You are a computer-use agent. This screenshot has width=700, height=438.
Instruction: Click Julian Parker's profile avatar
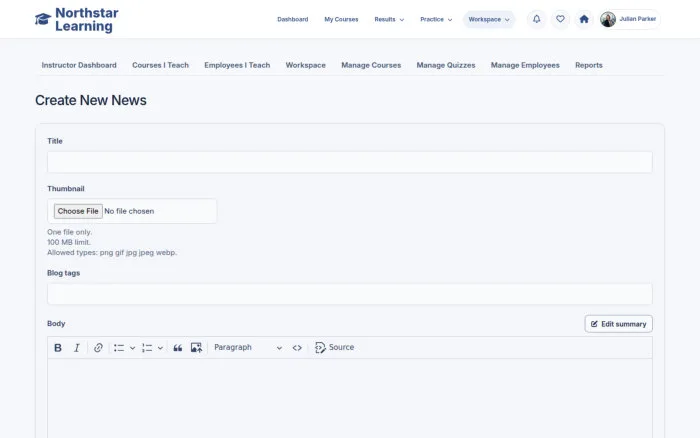[608, 19]
